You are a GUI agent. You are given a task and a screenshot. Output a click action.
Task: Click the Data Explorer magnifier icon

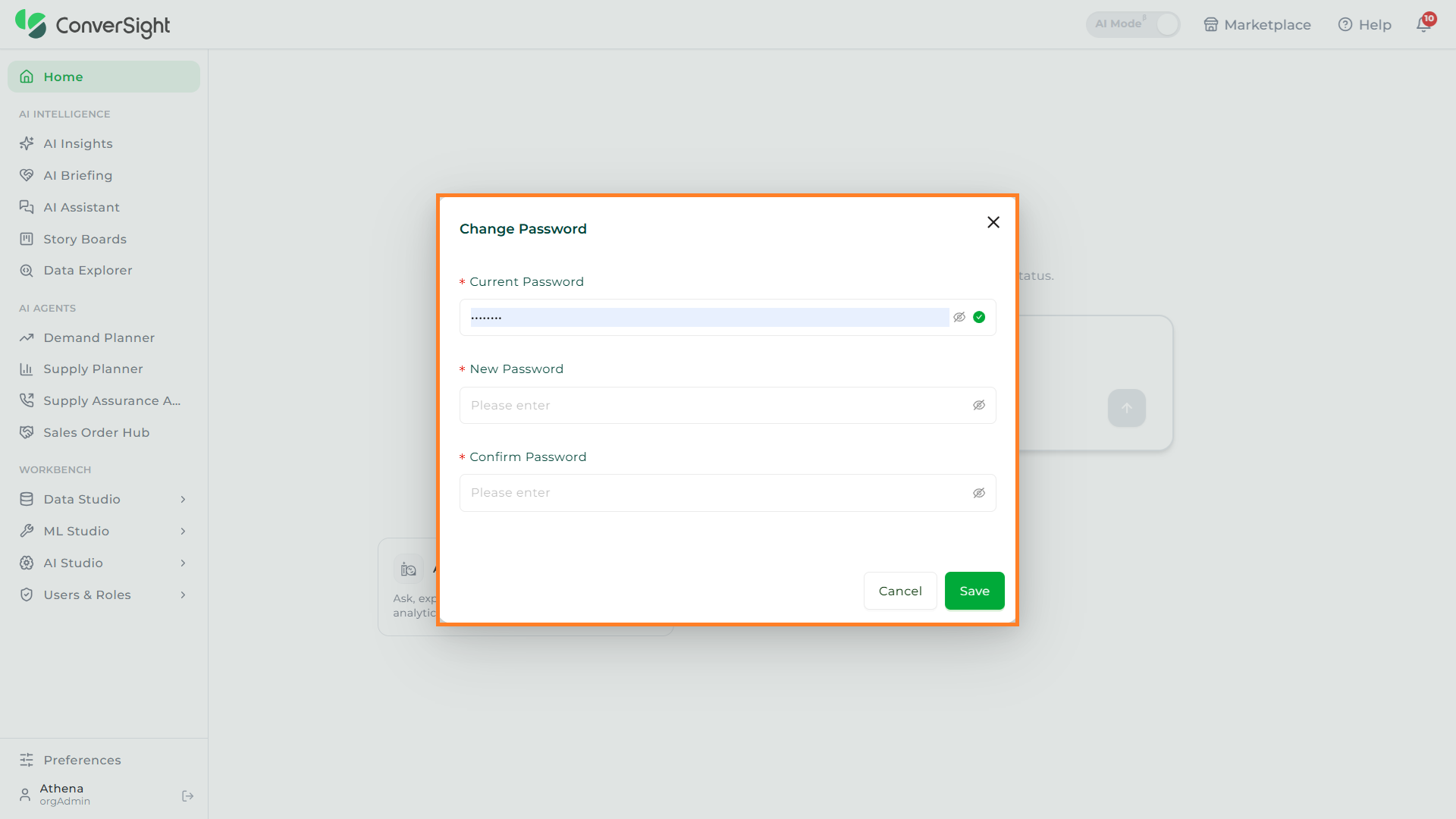pyautogui.click(x=27, y=271)
